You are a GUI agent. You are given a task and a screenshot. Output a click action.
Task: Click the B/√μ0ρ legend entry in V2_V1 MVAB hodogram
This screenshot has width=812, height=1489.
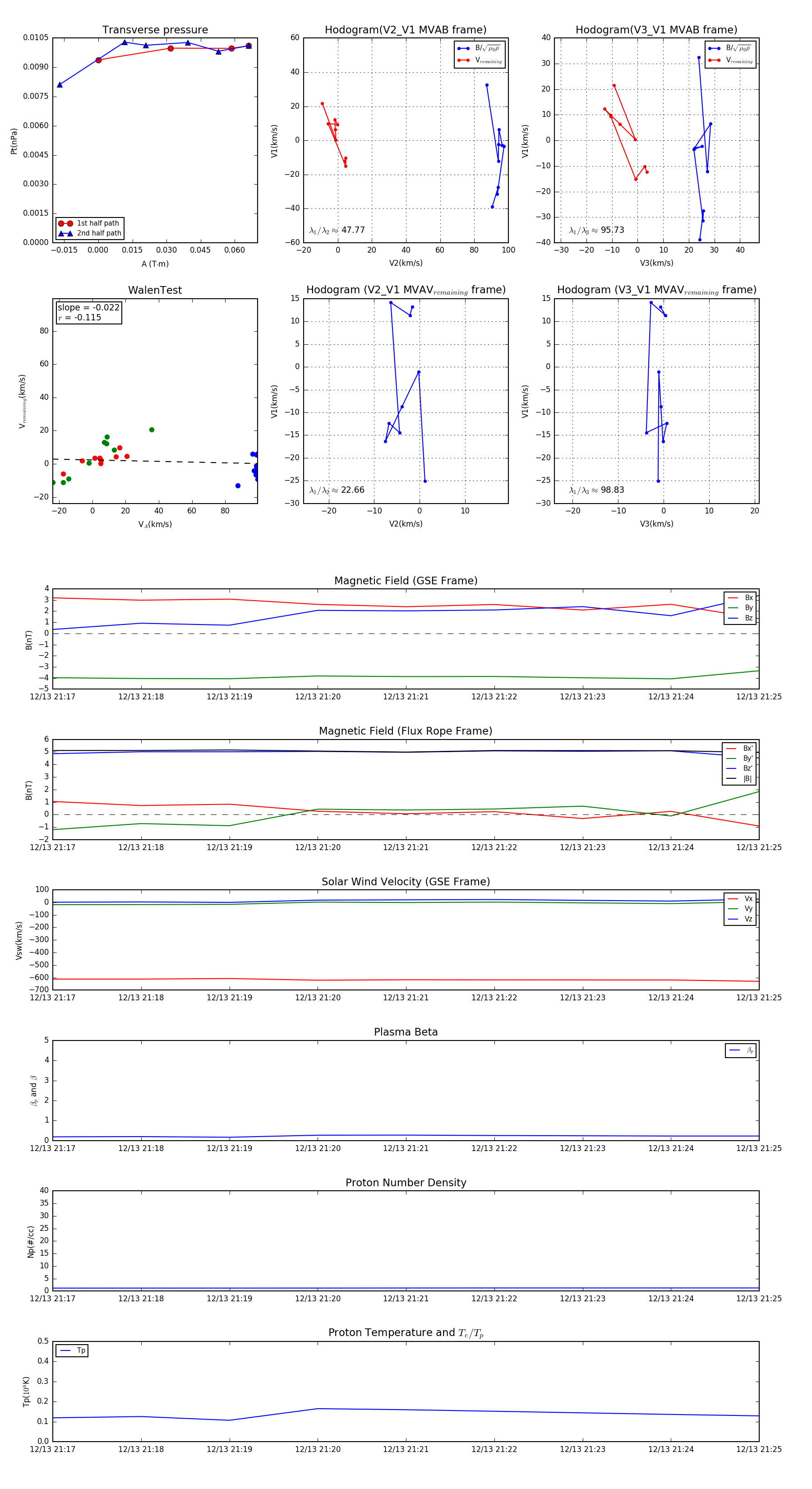[x=479, y=49]
